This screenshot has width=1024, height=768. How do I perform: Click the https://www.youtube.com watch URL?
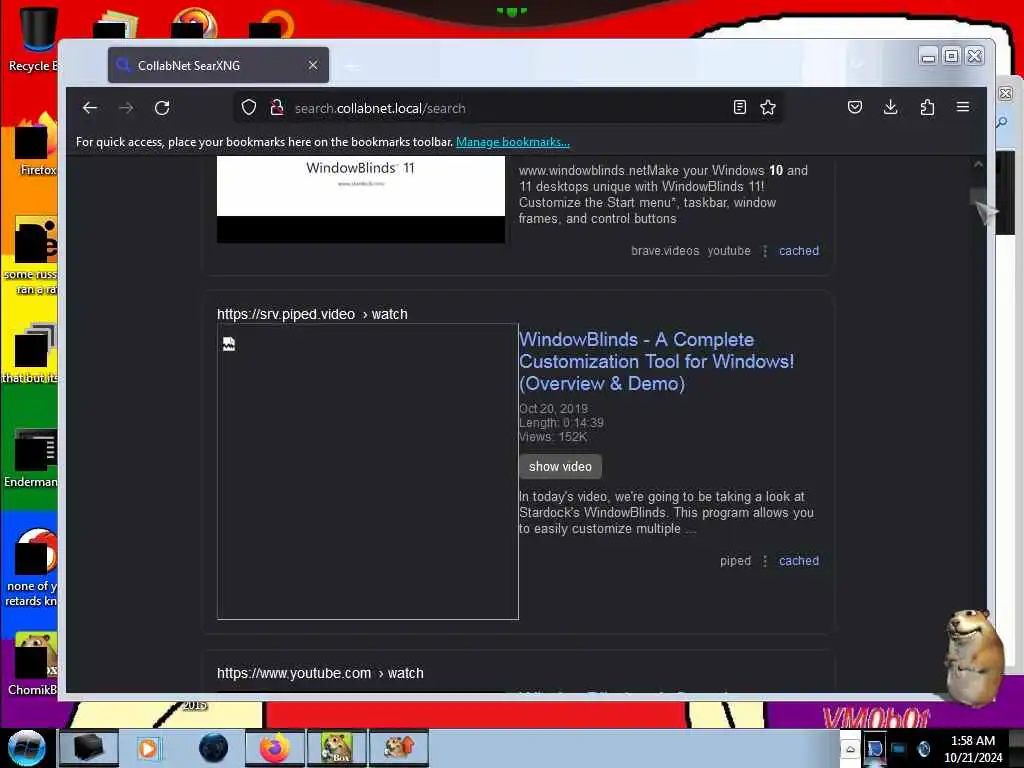pyautogui.click(x=320, y=673)
